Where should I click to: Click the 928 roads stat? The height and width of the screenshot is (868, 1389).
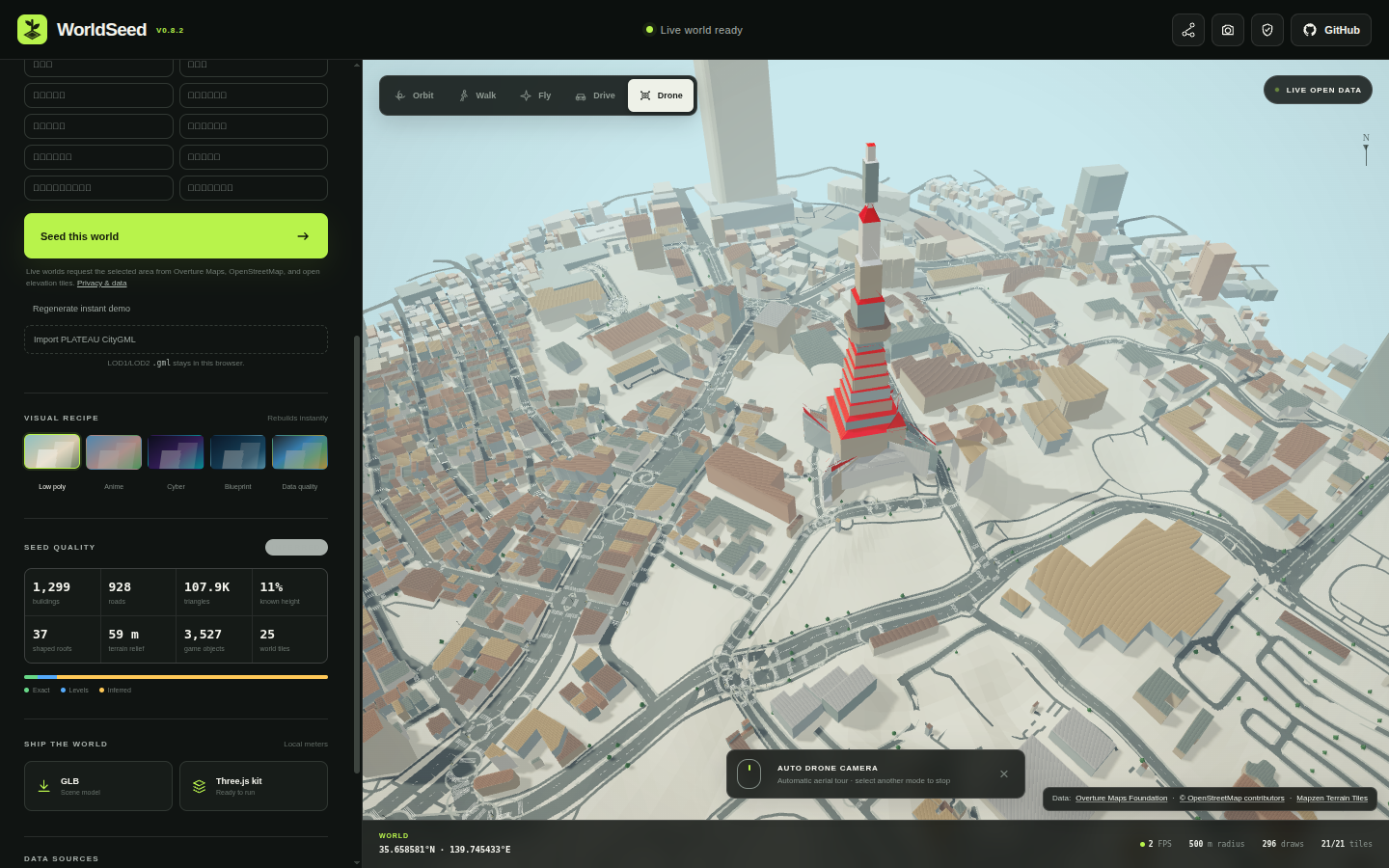click(x=138, y=592)
